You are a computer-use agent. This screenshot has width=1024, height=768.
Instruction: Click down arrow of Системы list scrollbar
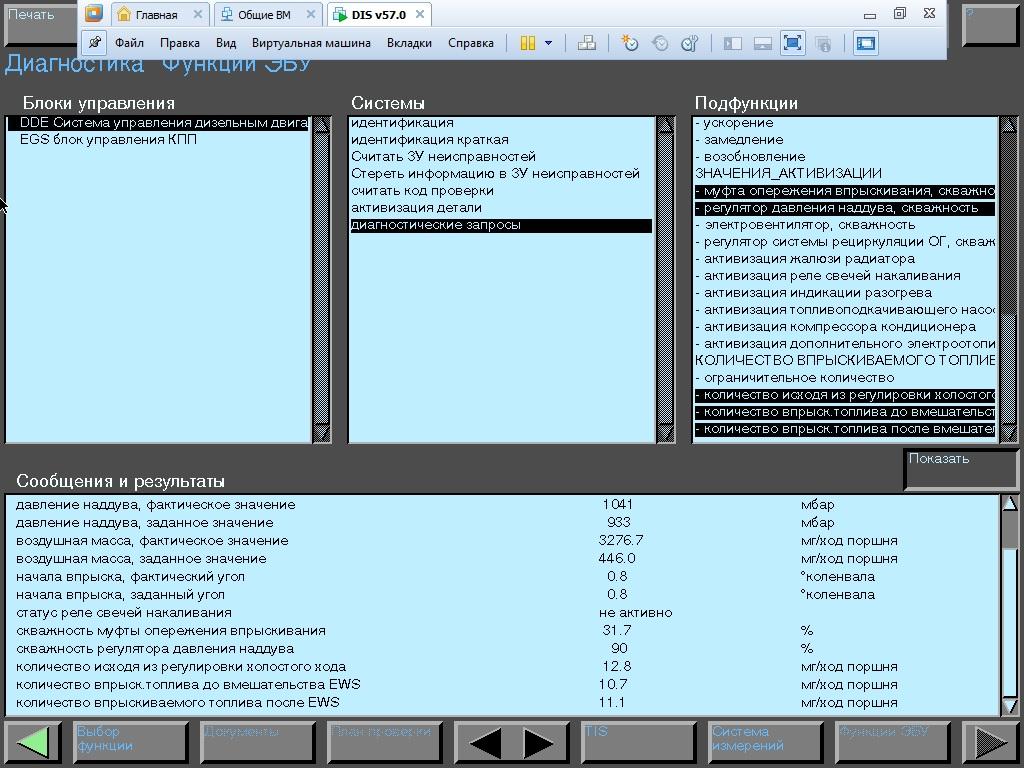(x=665, y=433)
